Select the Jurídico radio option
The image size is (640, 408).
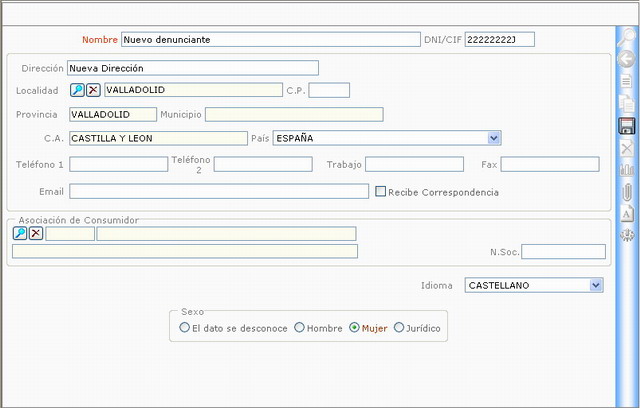pyautogui.click(x=400, y=327)
